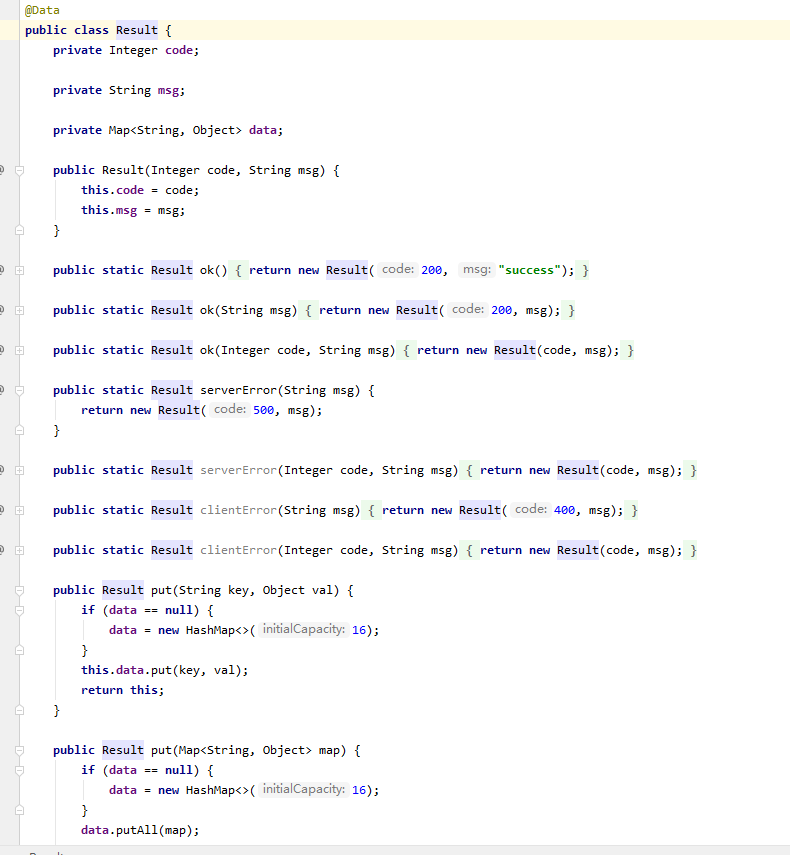Collapse the if block inside put(String key, Object val)
This screenshot has height=855, width=790.
[20, 610]
